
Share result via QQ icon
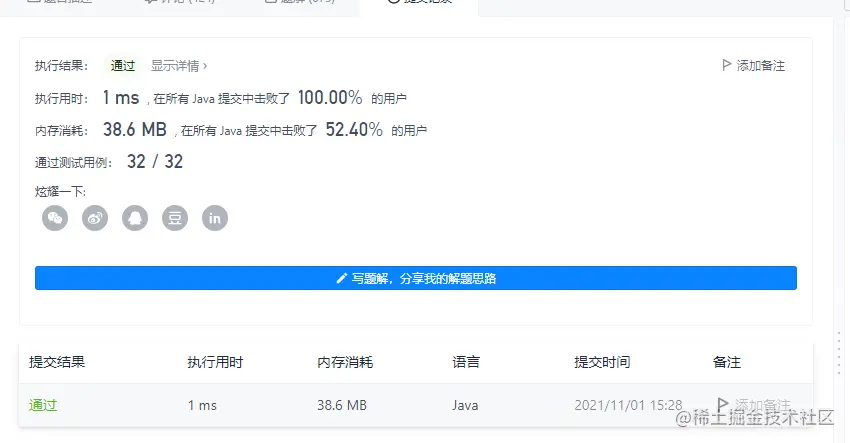point(135,218)
